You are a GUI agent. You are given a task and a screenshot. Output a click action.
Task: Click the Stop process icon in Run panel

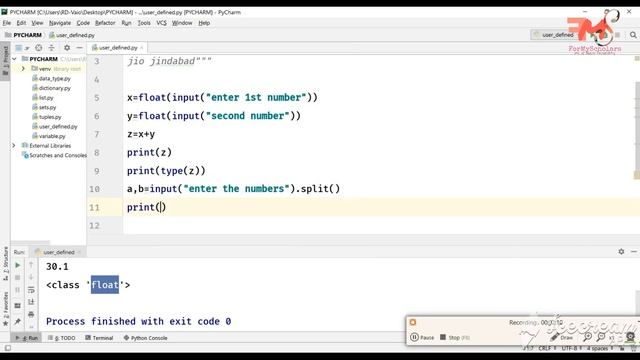[x=18, y=278]
